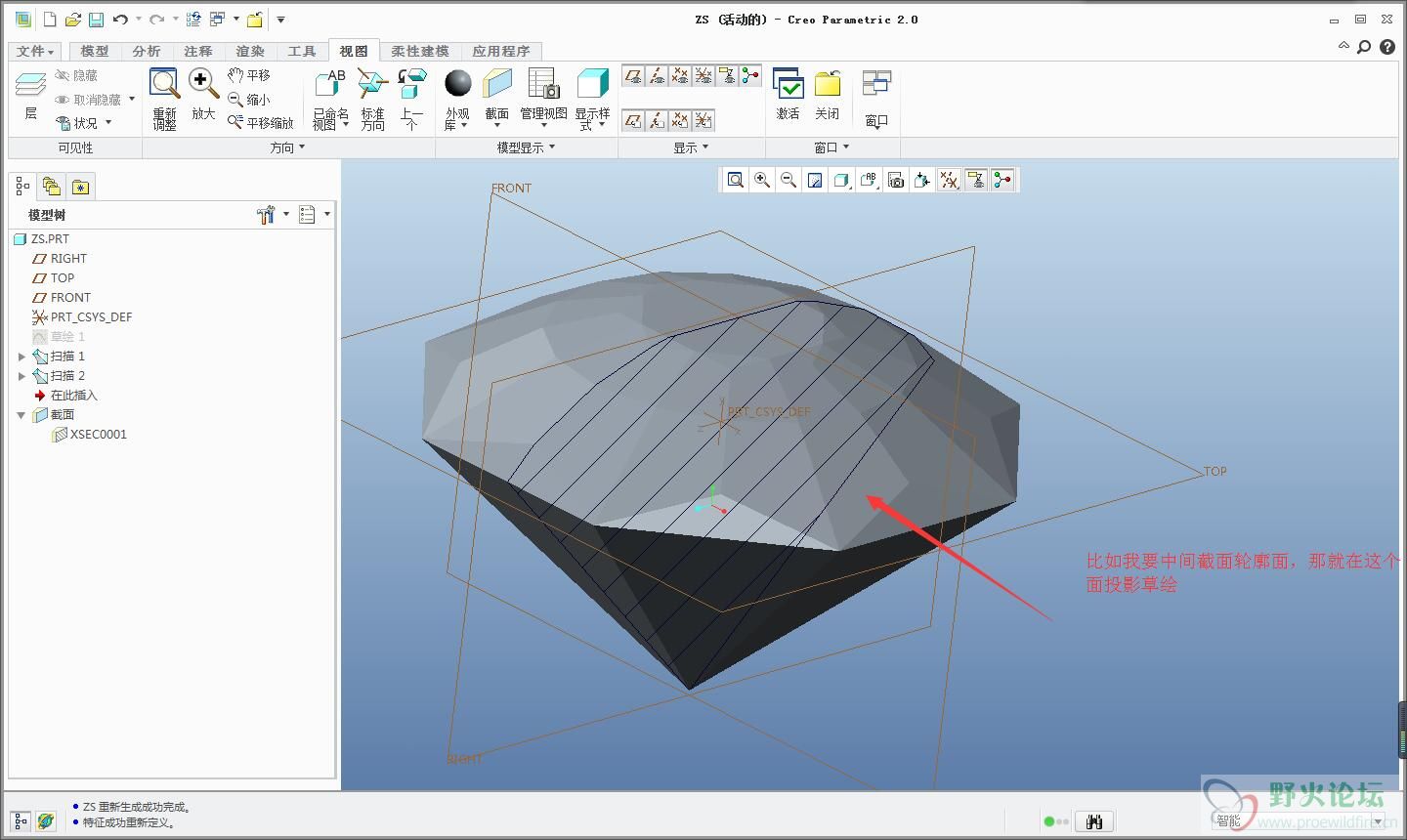Save the model with the floppy disk icon
Screen dimensions: 1407x840
96,20
